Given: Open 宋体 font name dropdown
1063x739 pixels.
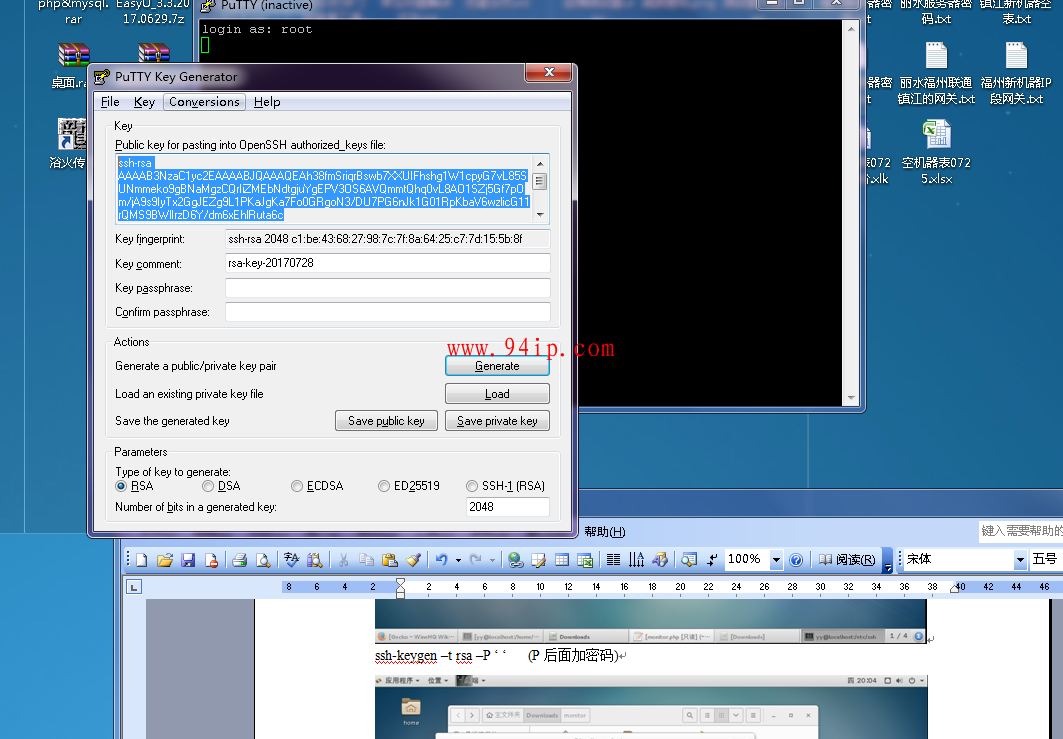Looking at the screenshot, I should point(1020,560).
